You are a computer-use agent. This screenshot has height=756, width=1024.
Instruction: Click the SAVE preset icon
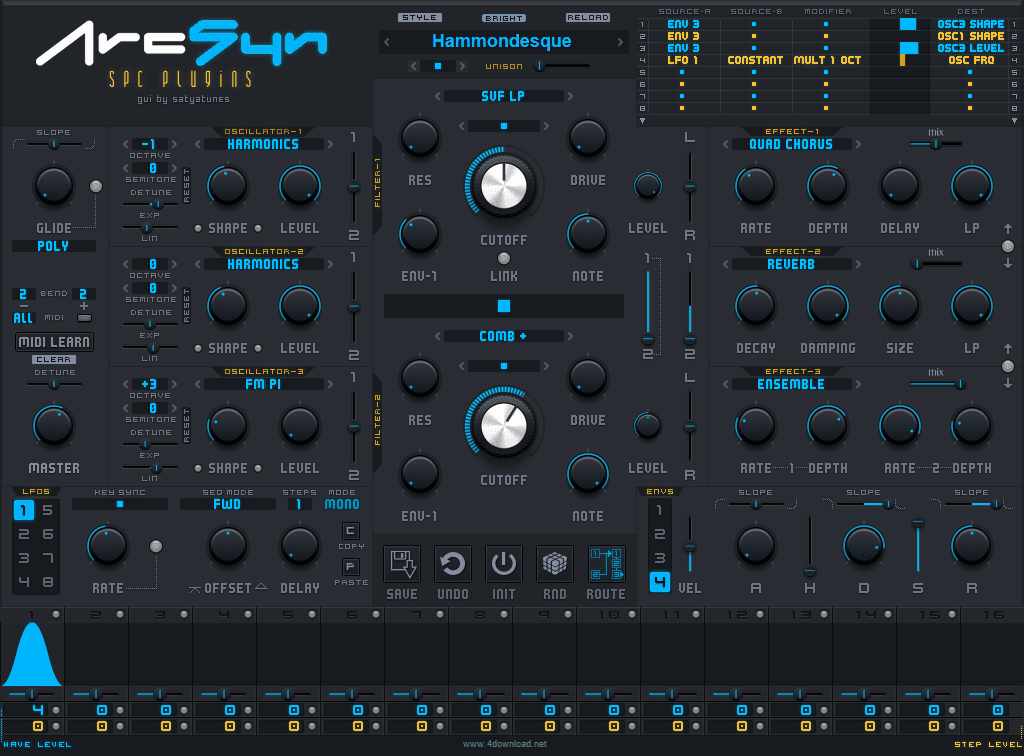tap(402, 563)
